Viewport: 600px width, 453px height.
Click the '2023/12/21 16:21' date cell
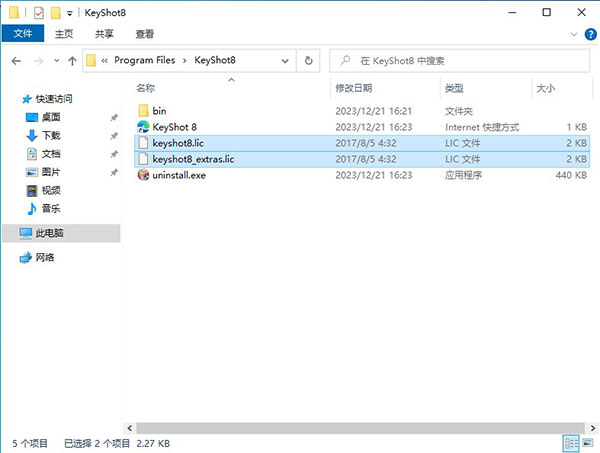pos(374,111)
